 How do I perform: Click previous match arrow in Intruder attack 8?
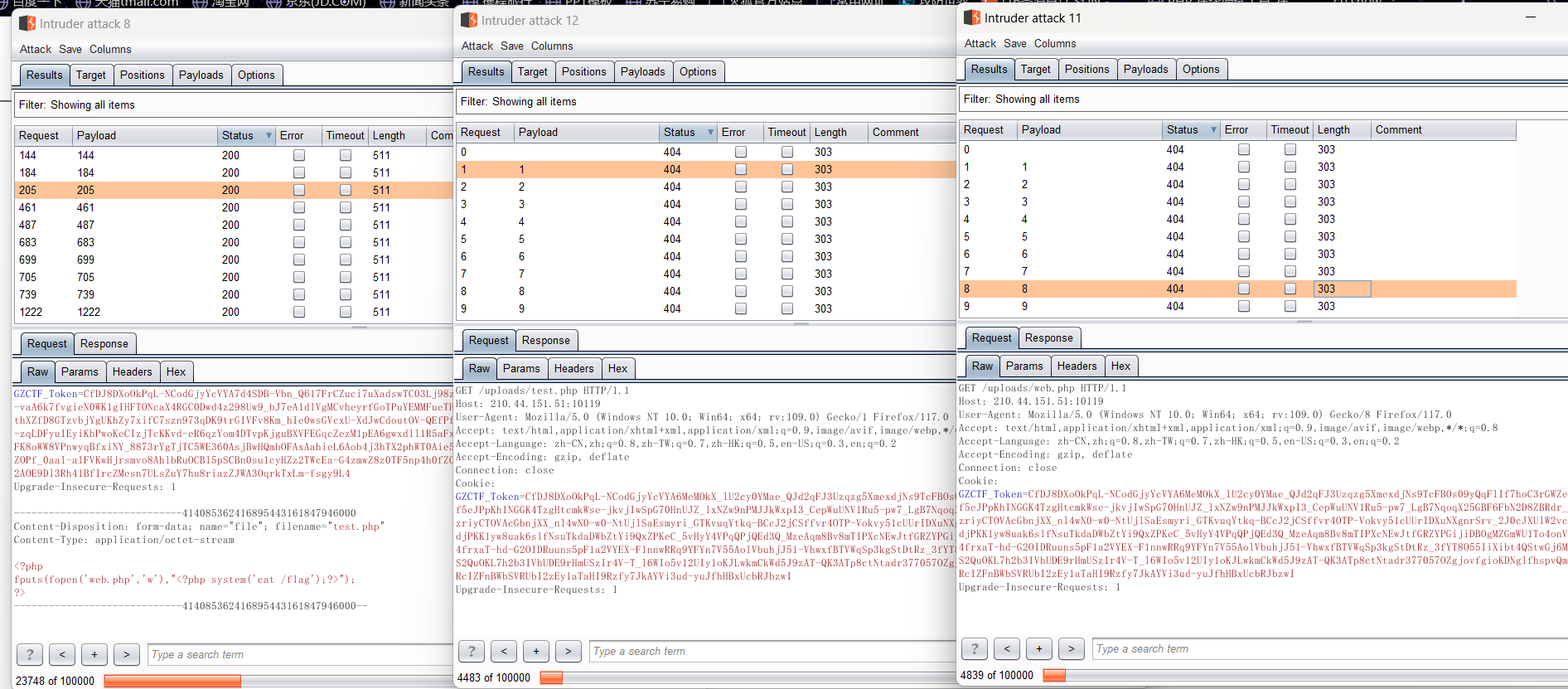pos(62,654)
